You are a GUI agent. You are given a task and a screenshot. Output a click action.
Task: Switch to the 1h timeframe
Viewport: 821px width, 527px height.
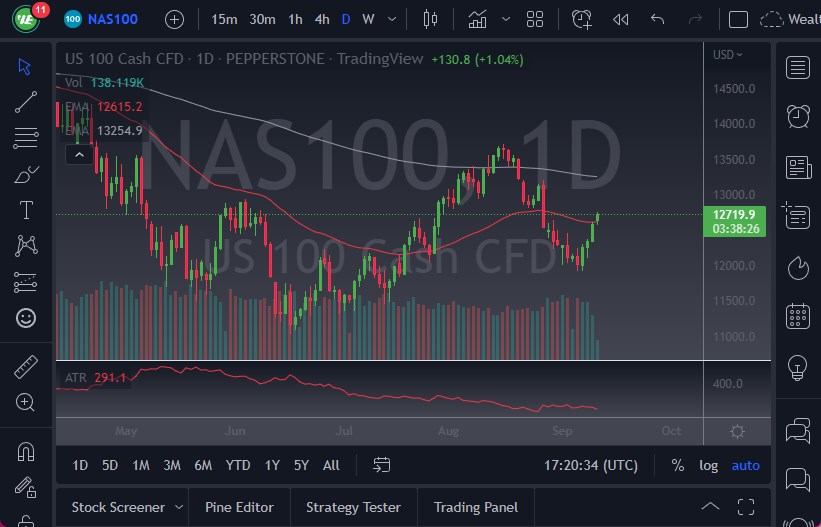pos(295,20)
